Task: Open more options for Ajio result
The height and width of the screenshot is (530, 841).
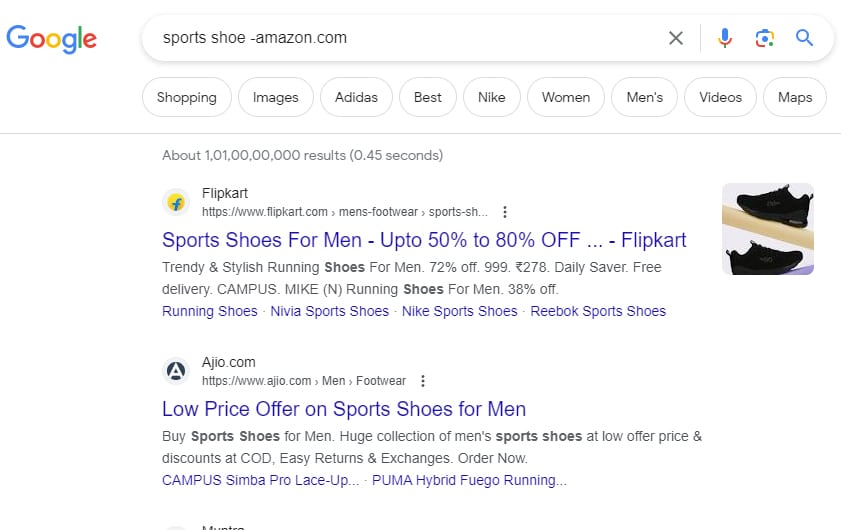Action: (x=423, y=381)
